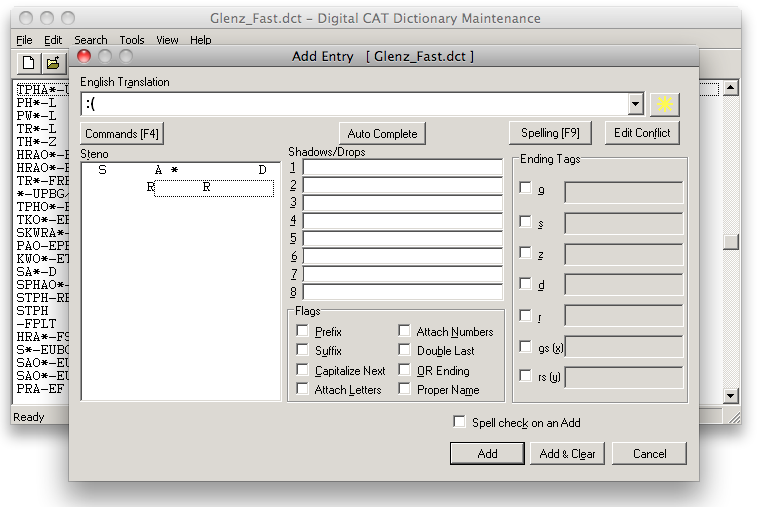Select the TR*-L dictionary entry
The height and width of the screenshot is (507, 762).
36,129
